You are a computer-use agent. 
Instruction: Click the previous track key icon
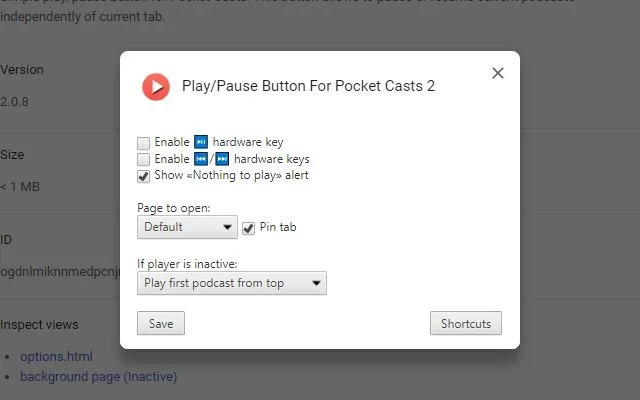(x=200, y=159)
